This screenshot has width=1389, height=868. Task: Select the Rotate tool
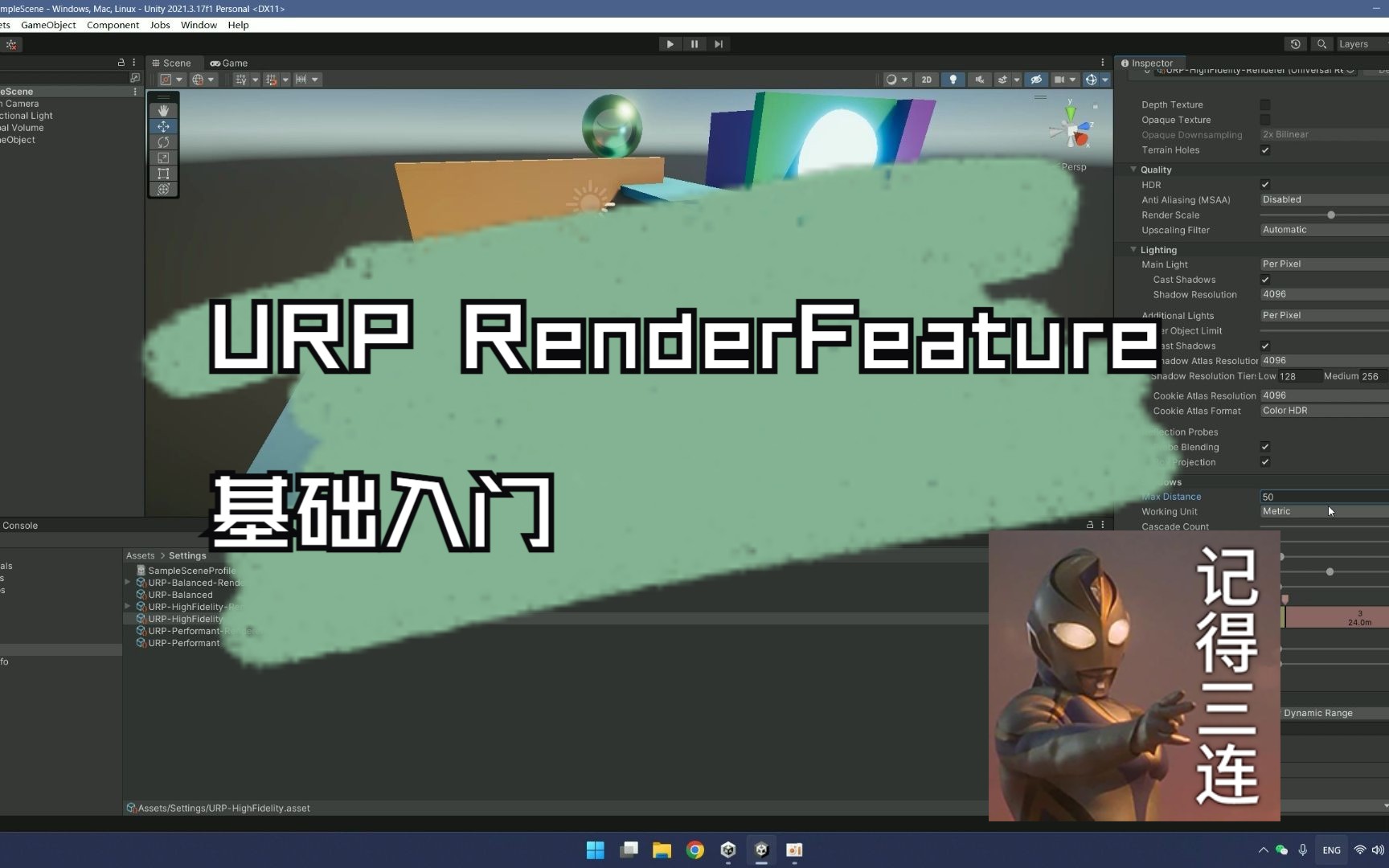coord(163,141)
